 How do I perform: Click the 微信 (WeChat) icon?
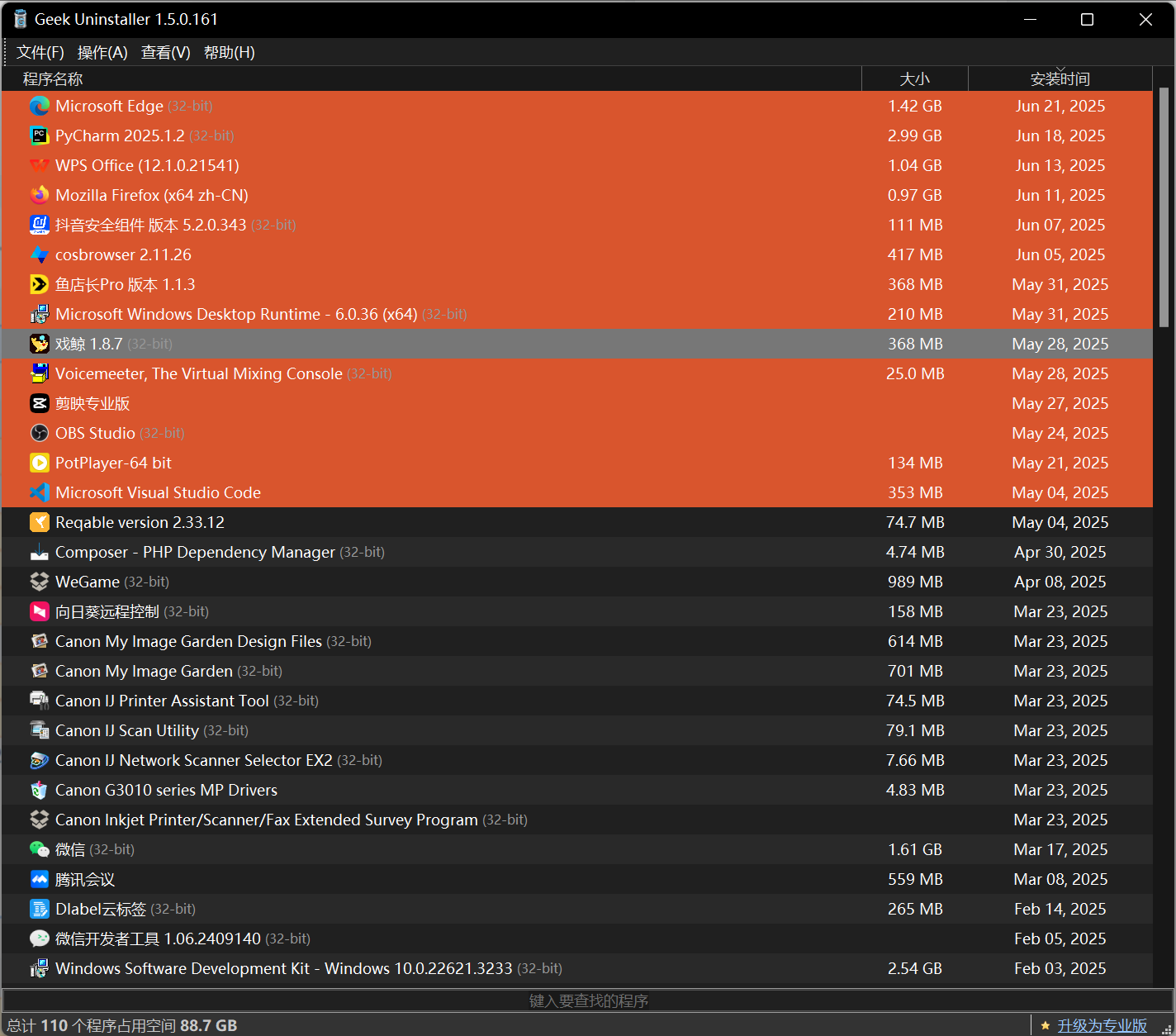pyautogui.click(x=40, y=849)
